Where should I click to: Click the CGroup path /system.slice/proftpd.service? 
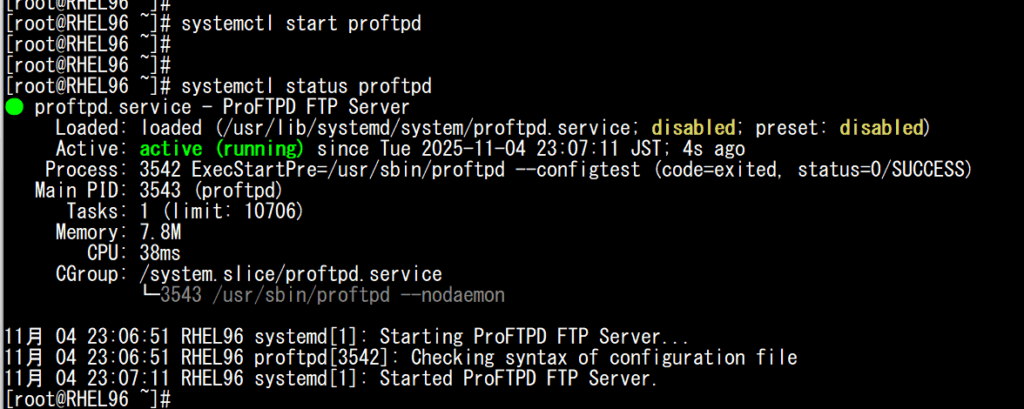pyautogui.click(x=291, y=274)
